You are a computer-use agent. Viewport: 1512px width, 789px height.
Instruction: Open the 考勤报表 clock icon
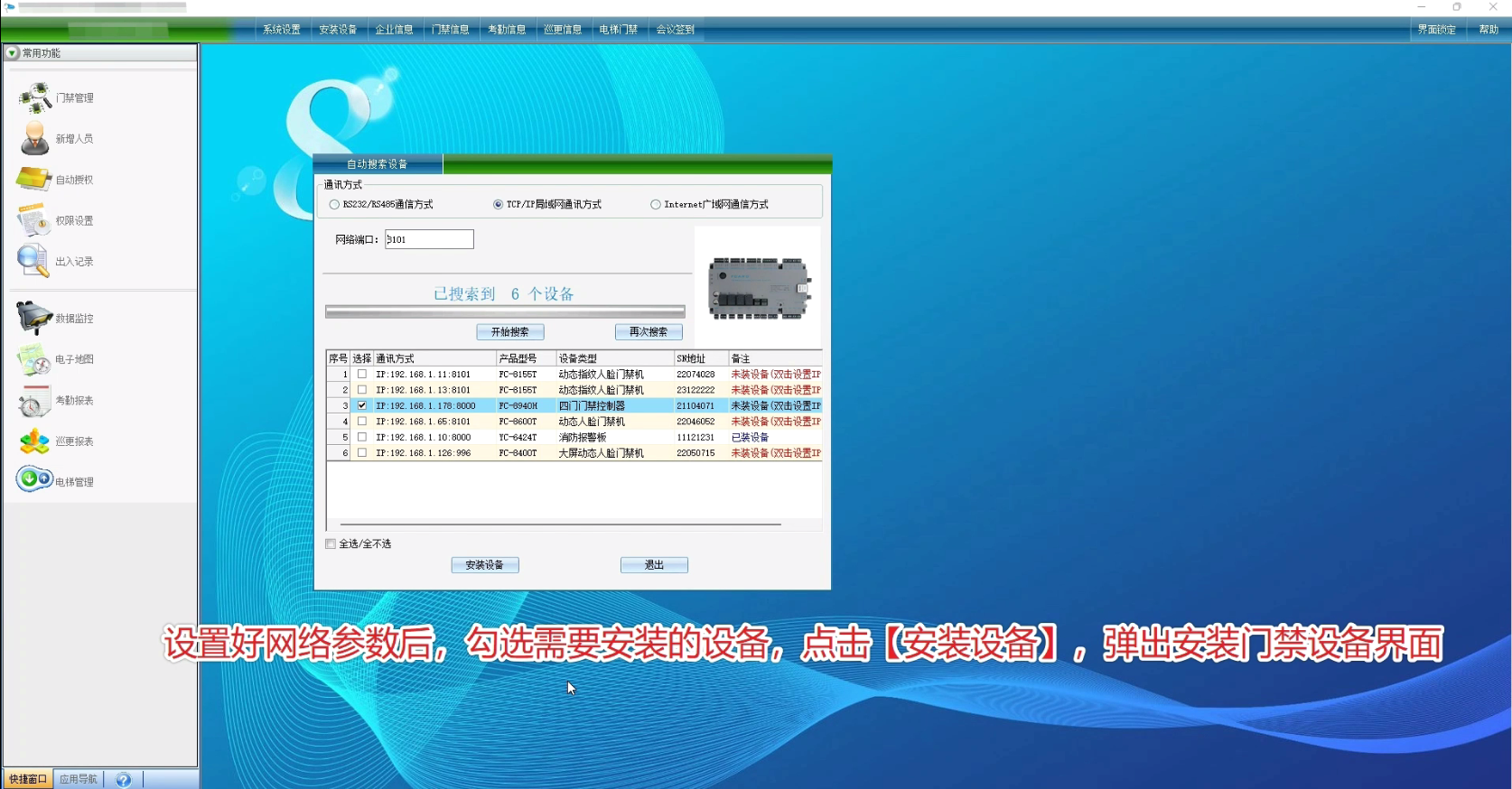pyautogui.click(x=34, y=401)
